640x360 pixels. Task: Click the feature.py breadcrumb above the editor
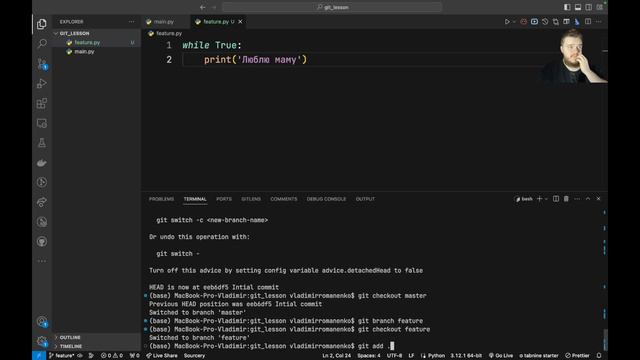click(169, 33)
